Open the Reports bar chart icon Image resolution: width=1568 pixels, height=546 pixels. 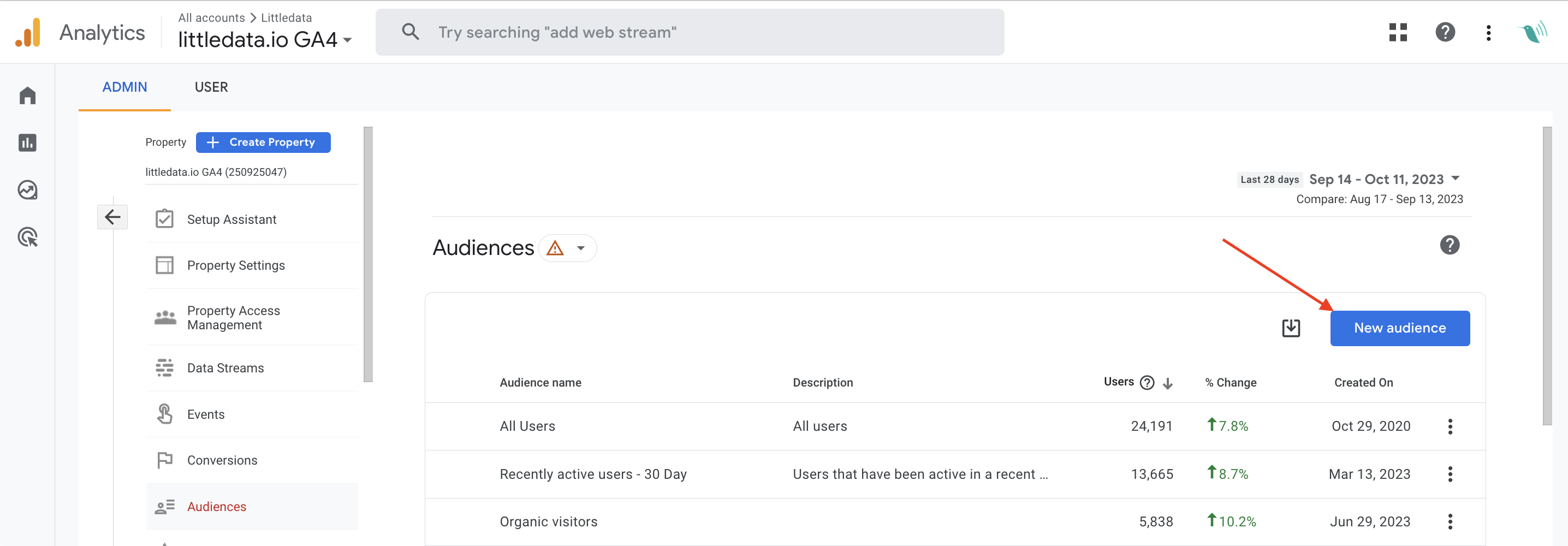coord(27,143)
